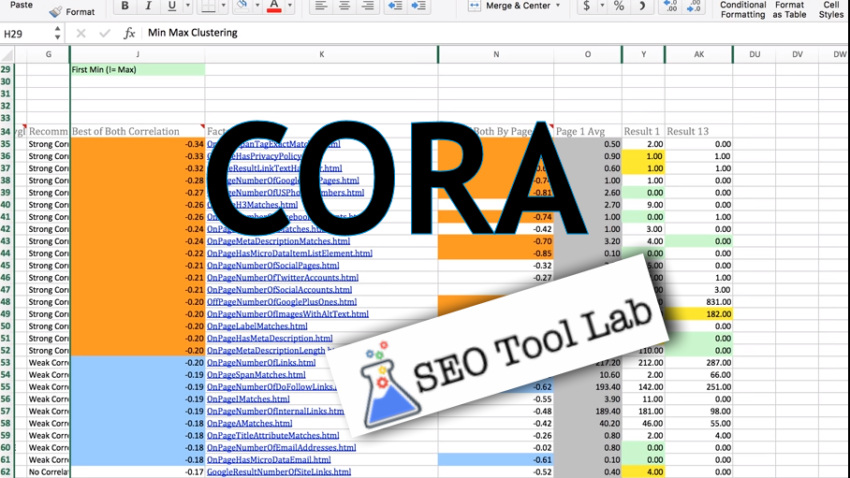Screen dimensions: 850x478
Task: Click the insert function fx icon
Action: 129,33
